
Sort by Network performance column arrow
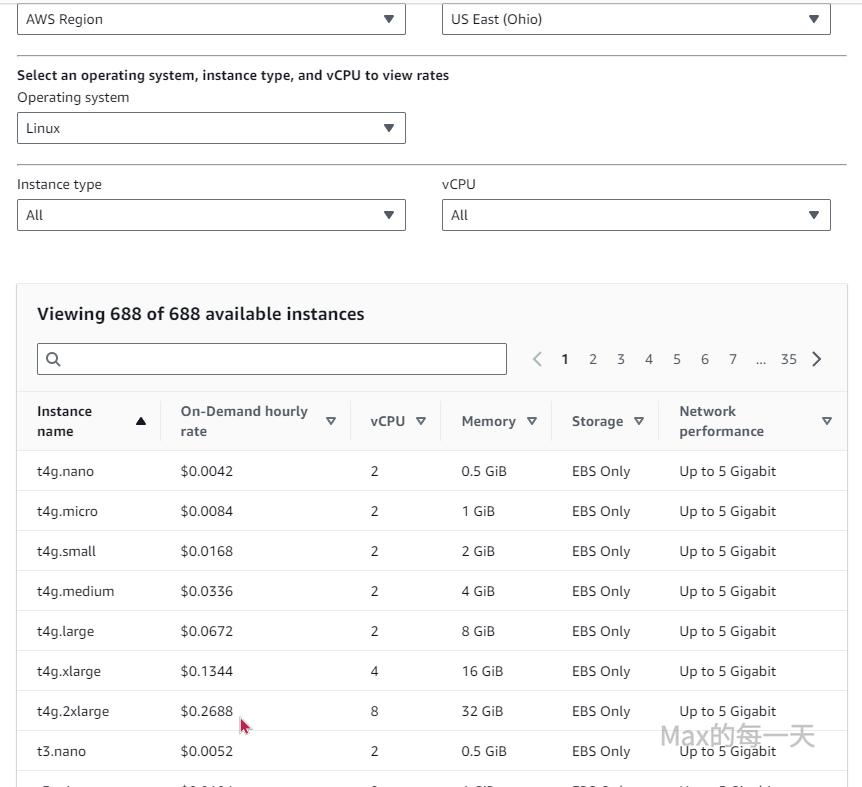pyautogui.click(x=826, y=422)
